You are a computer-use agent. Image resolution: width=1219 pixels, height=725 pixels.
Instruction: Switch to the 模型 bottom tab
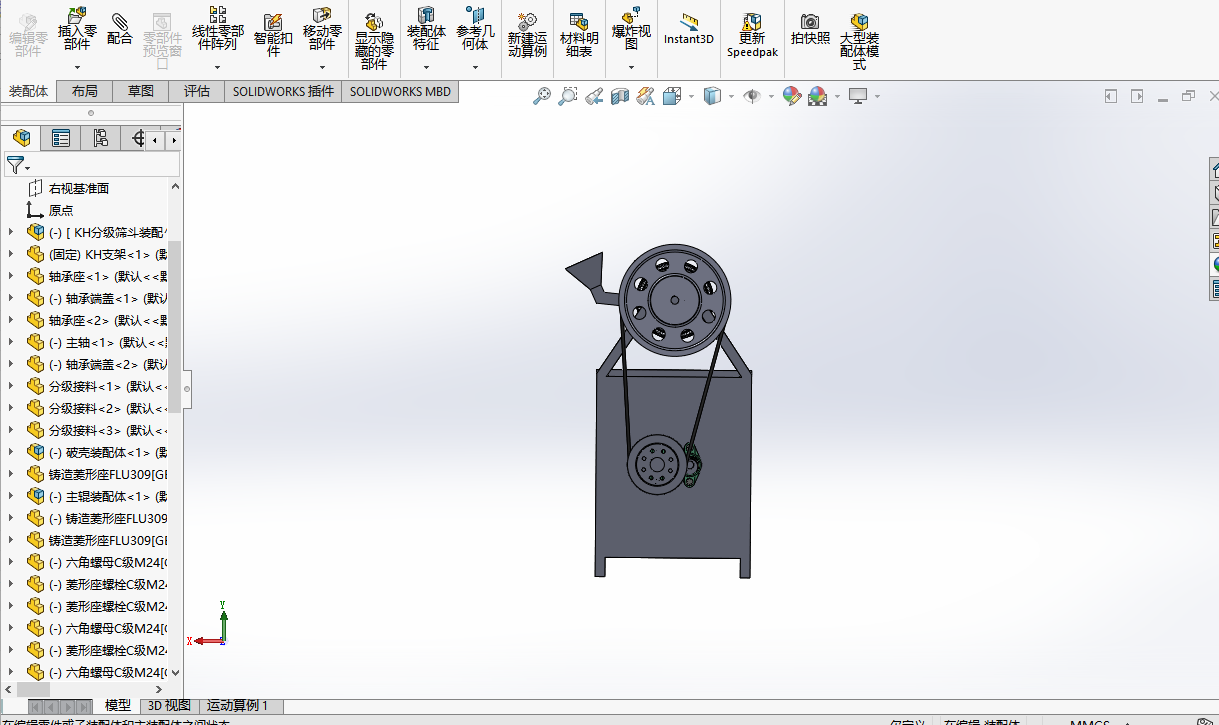pos(118,705)
